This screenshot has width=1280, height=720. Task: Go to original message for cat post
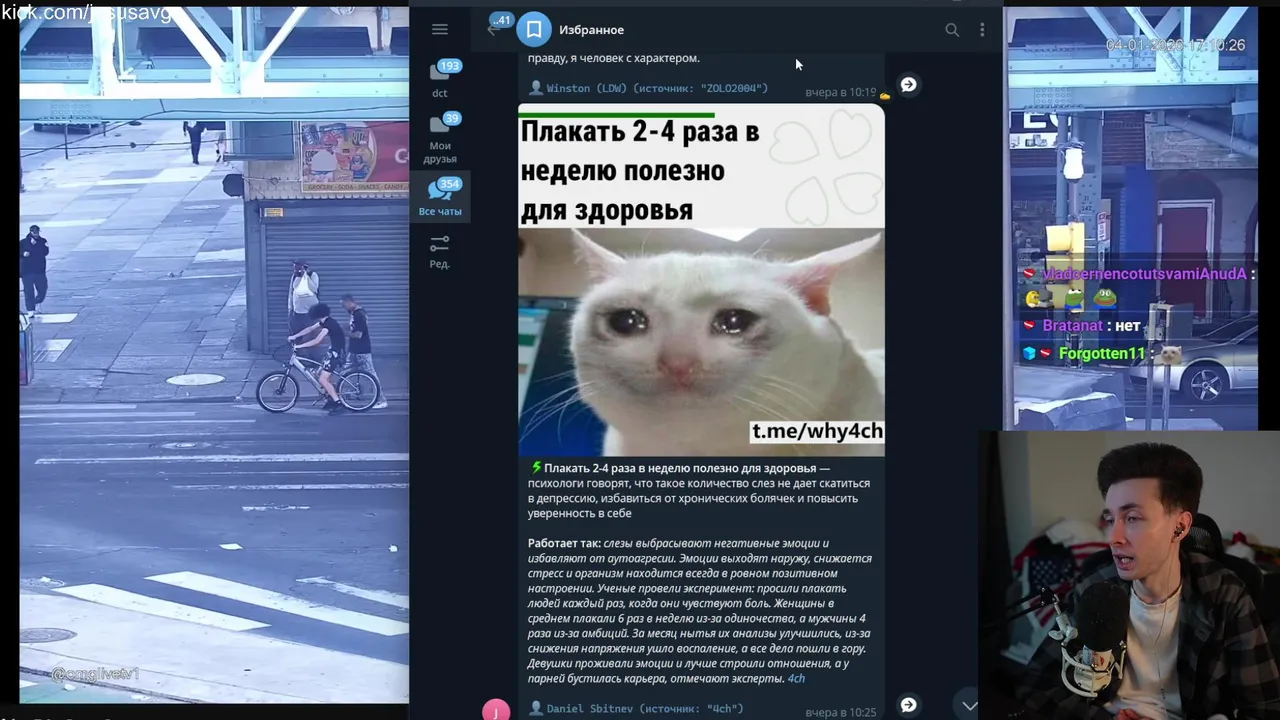(x=908, y=705)
